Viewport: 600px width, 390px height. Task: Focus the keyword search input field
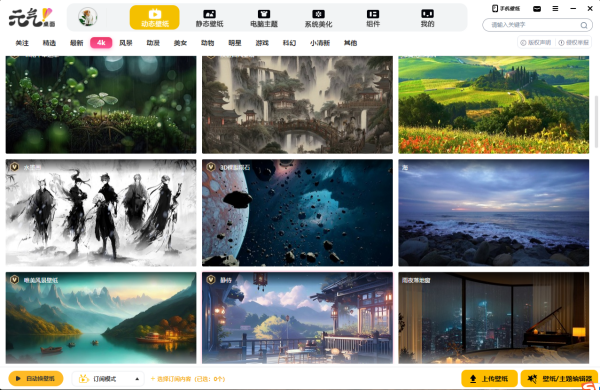click(x=537, y=25)
